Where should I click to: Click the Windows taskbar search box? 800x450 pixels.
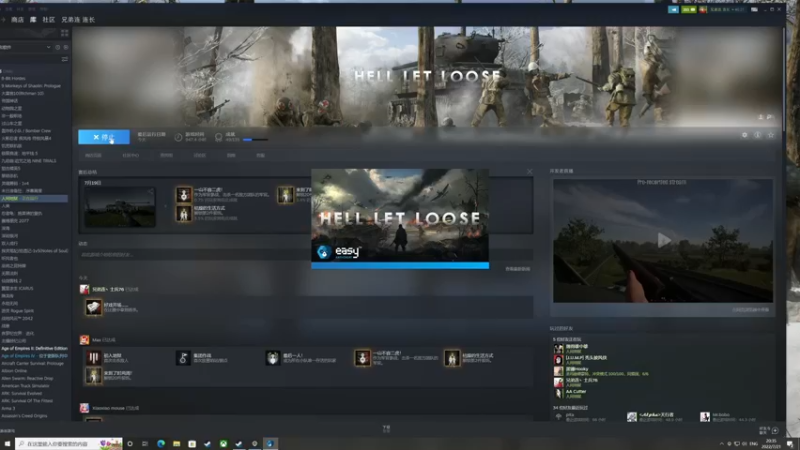[69, 444]
